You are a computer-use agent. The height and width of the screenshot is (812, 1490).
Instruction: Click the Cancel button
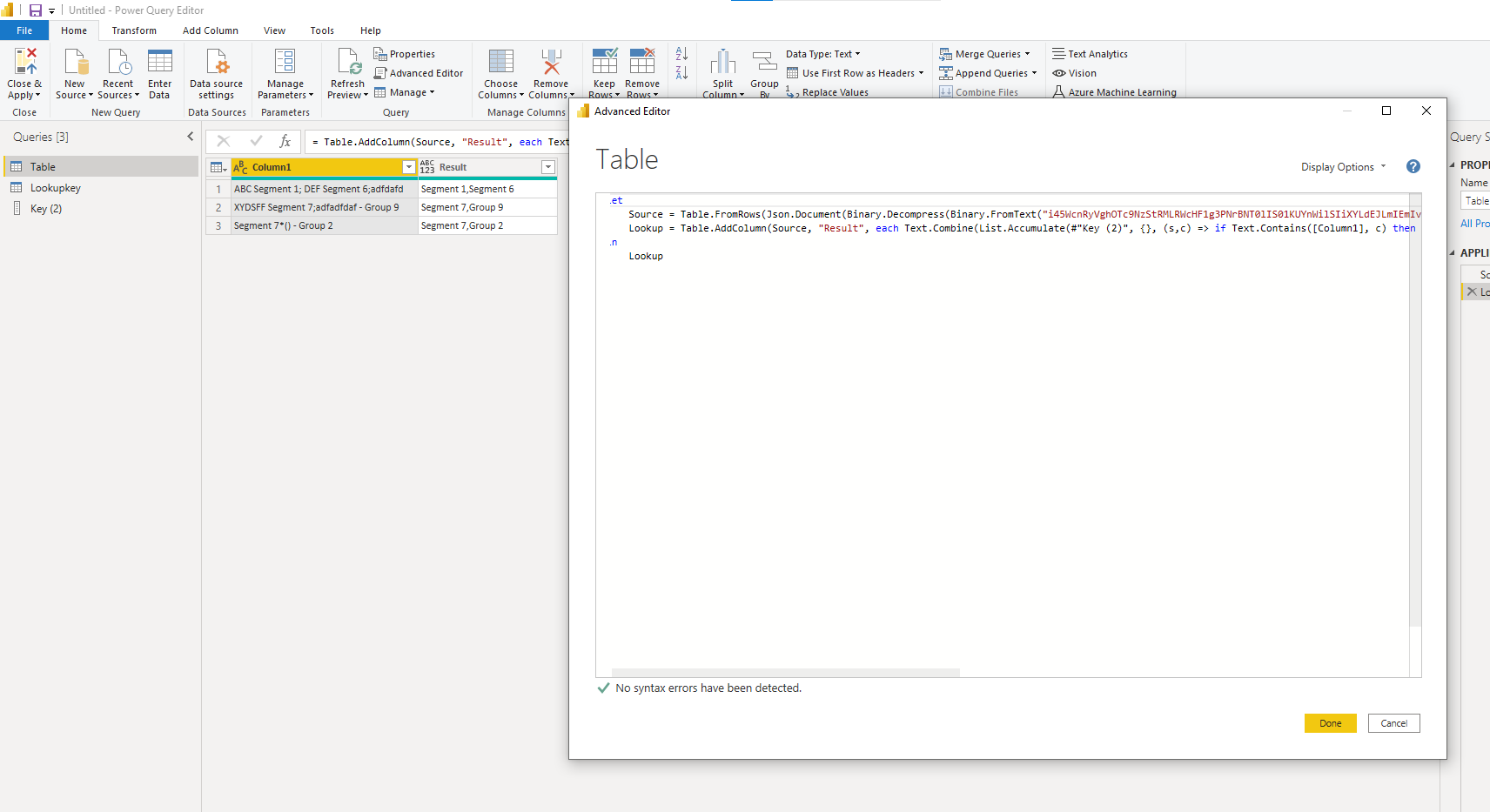click(x=1393, y=723)
